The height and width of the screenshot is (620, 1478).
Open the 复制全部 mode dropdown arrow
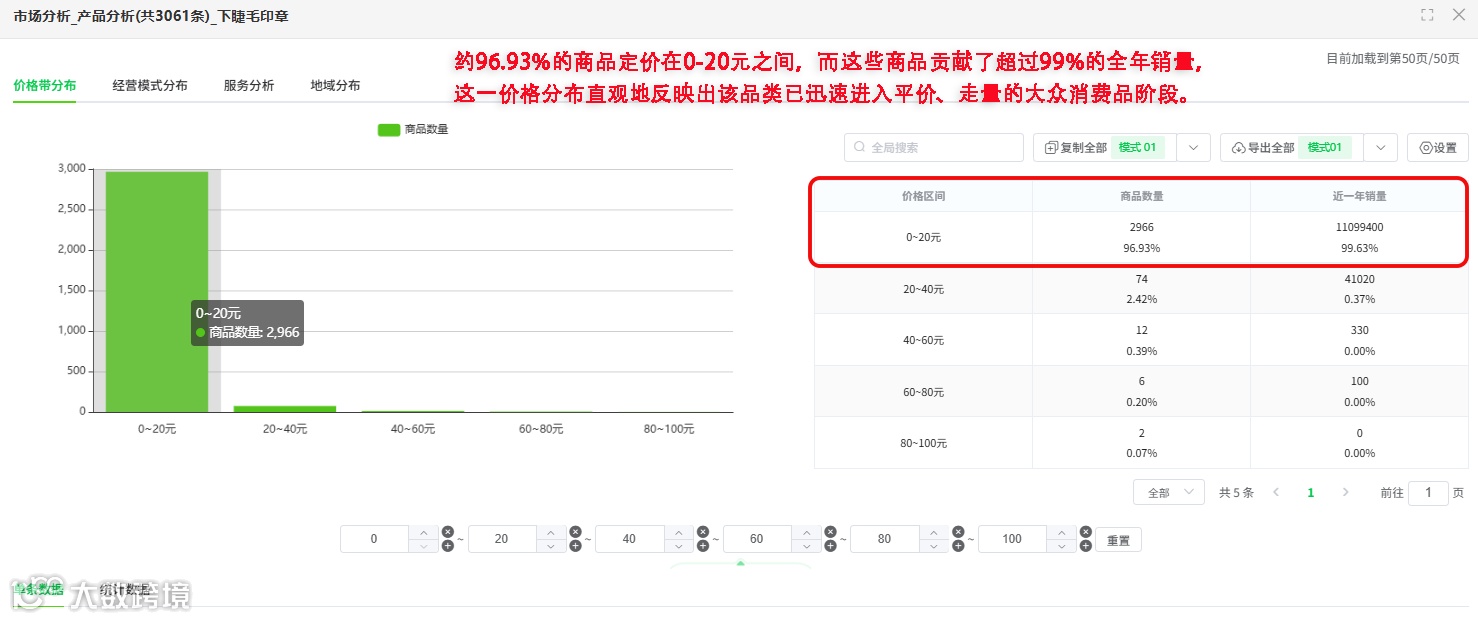1193,148
